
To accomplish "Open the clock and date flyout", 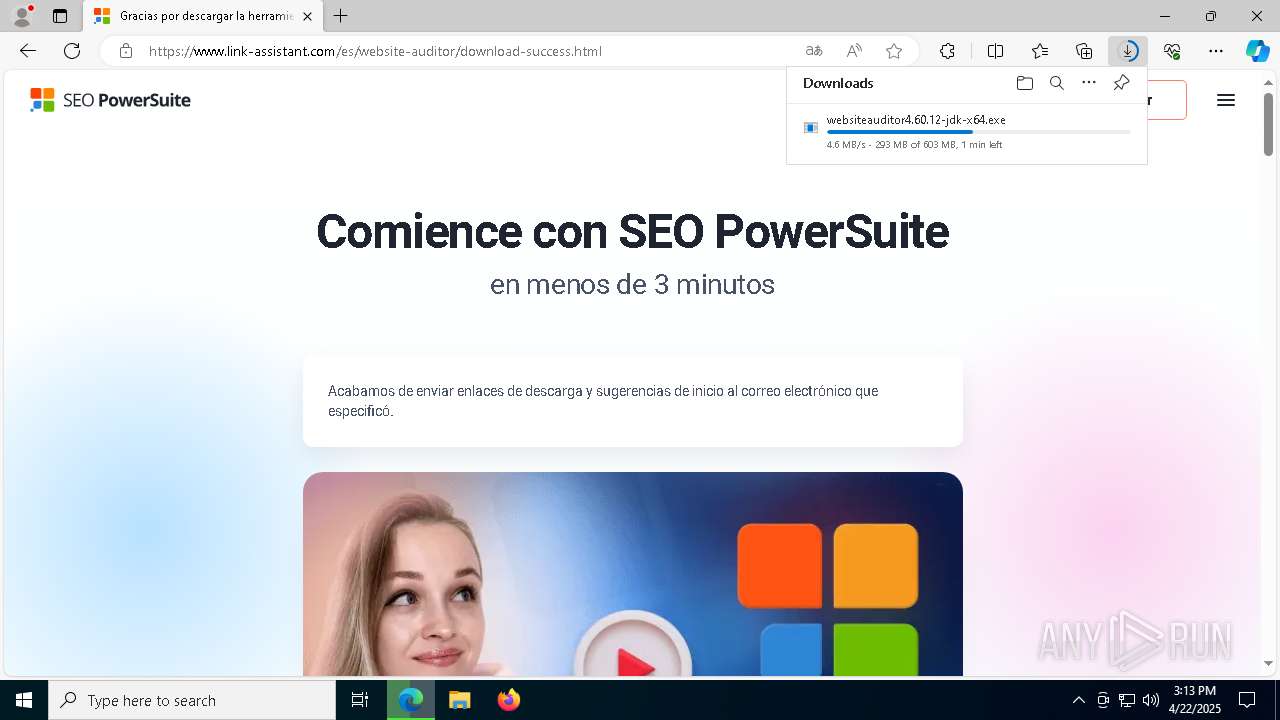I will (x=1194, y=700).
